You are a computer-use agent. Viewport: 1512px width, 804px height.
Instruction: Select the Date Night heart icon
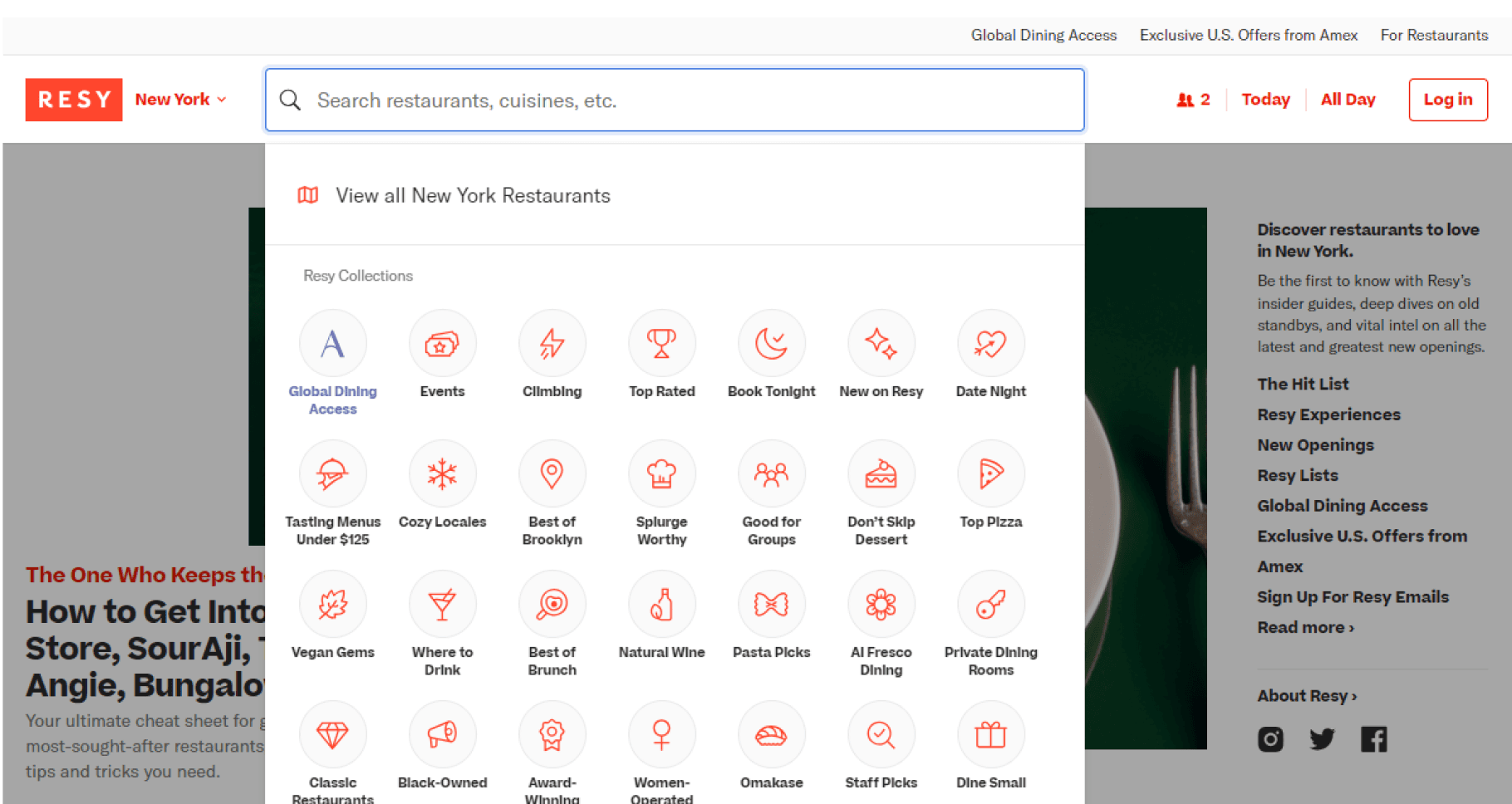[990, 343]
